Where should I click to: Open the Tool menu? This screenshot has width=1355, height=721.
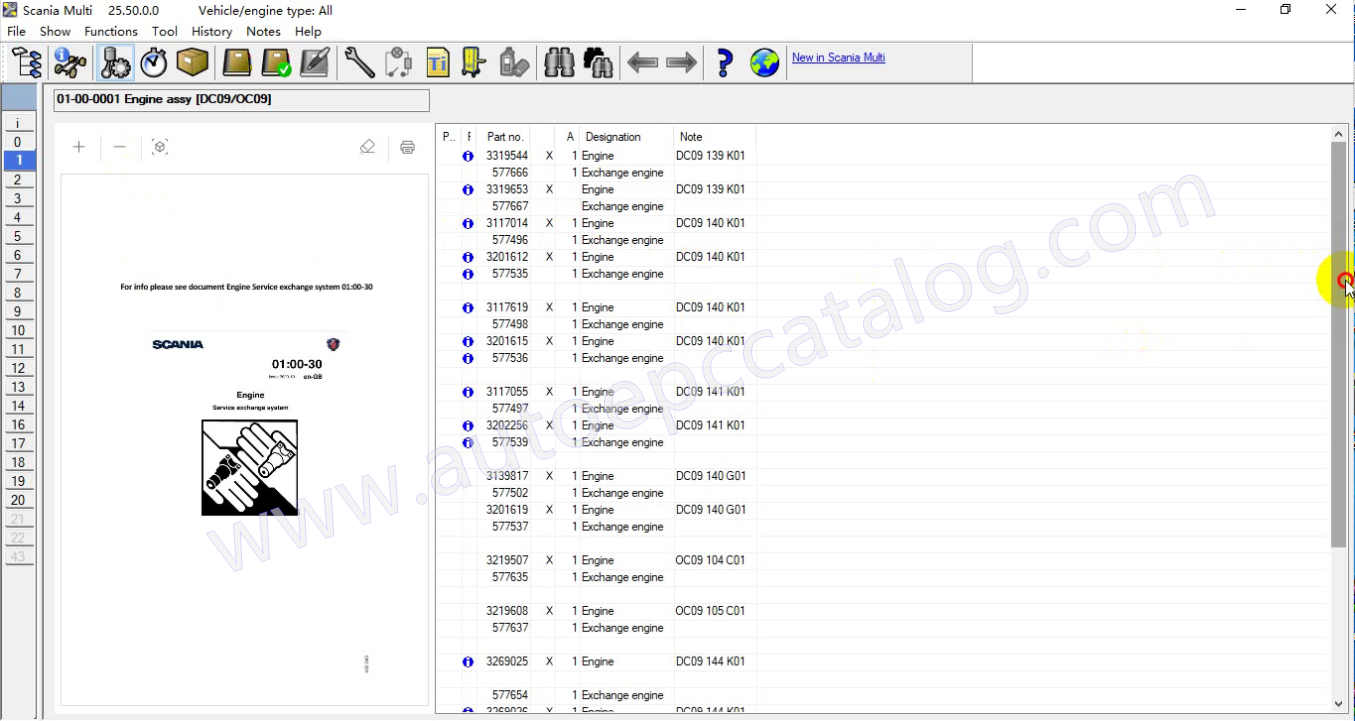click(165, 31)
